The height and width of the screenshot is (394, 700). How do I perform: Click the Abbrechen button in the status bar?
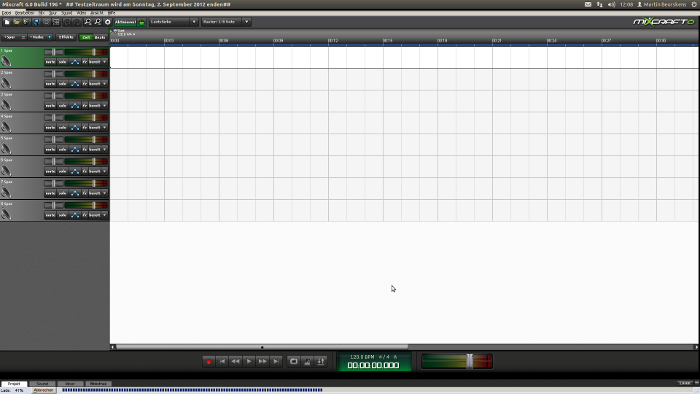44,390
